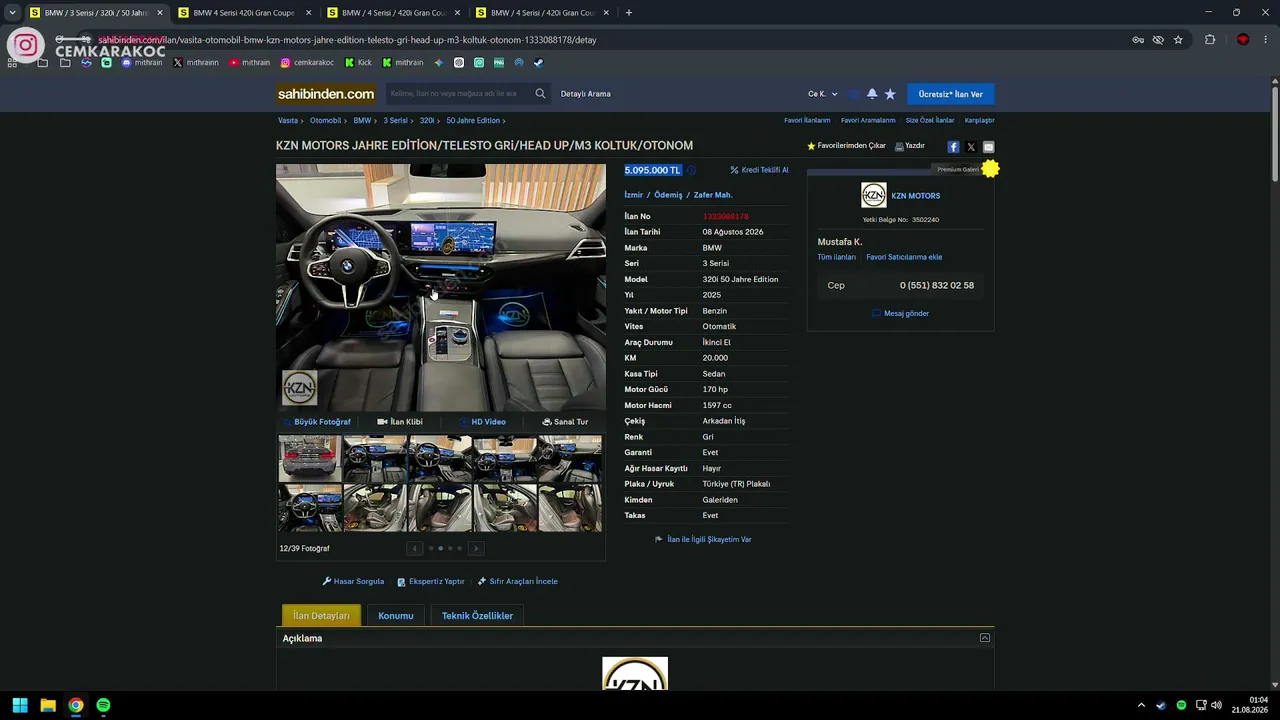
Task: Bookmark this page with Chrome star
Action: pos(1178,40)
